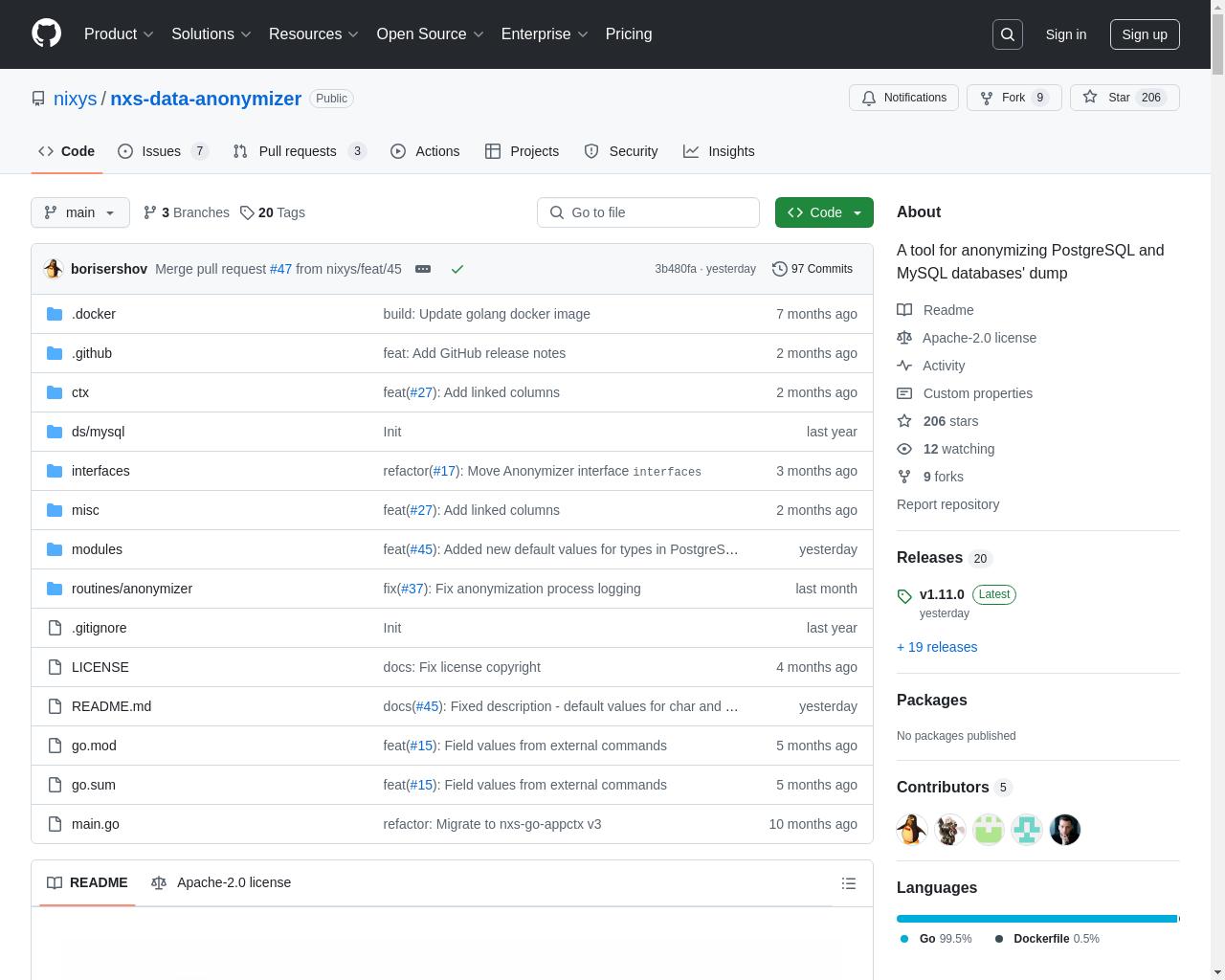Expand the green Code dropdown button
The height and width of the screenshot is (980, 1225).
coord(824,212)
